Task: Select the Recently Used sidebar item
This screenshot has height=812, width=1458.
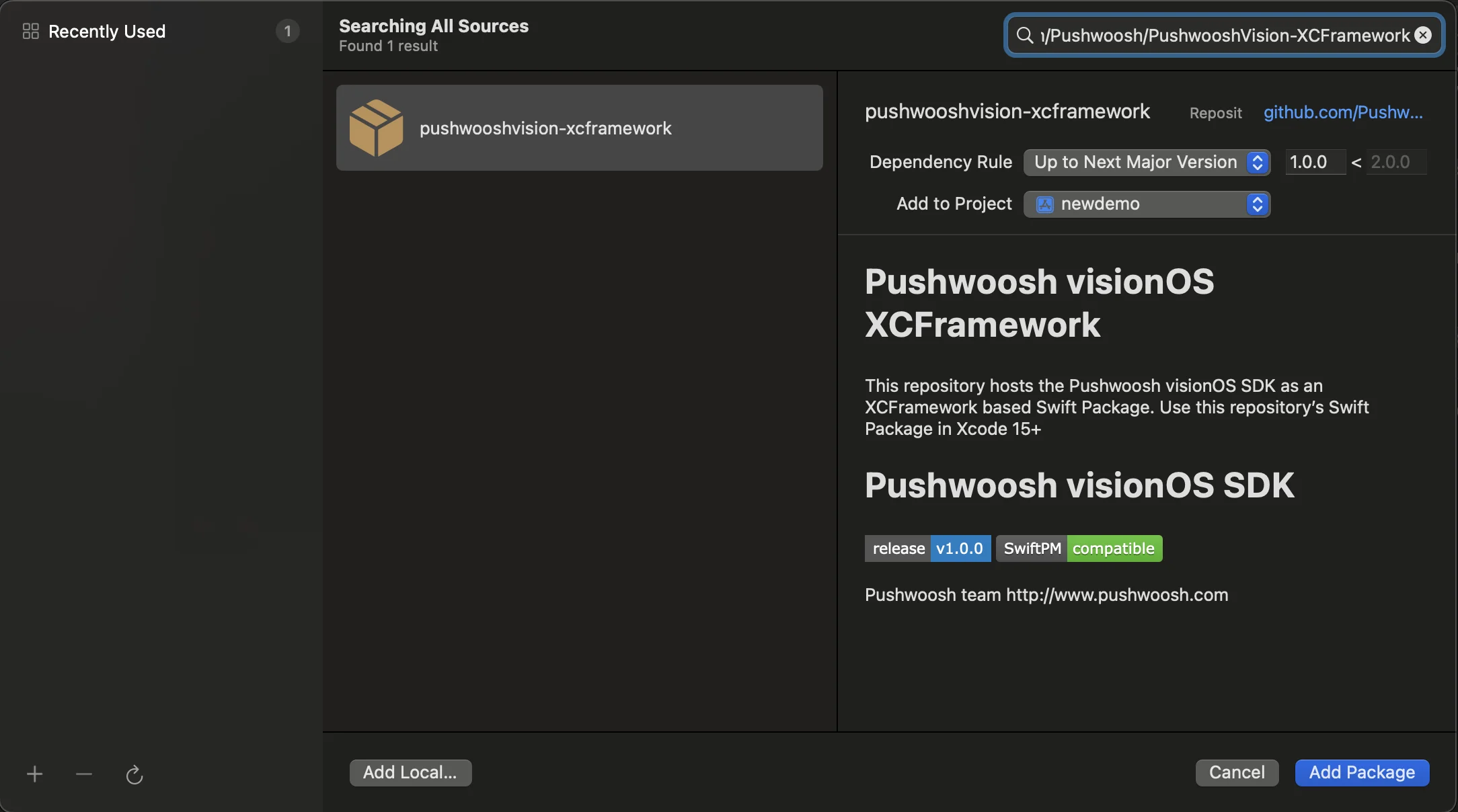Action: point(107,31)
